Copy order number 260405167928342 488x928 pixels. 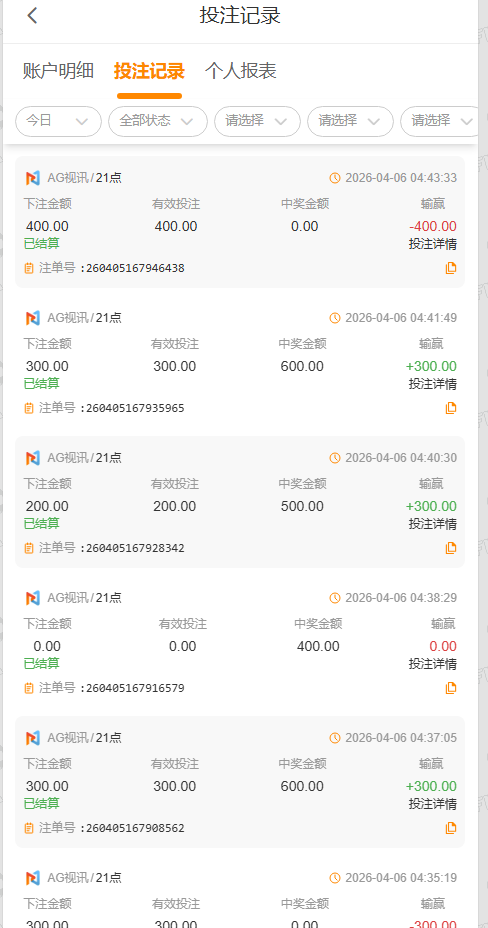451,548
